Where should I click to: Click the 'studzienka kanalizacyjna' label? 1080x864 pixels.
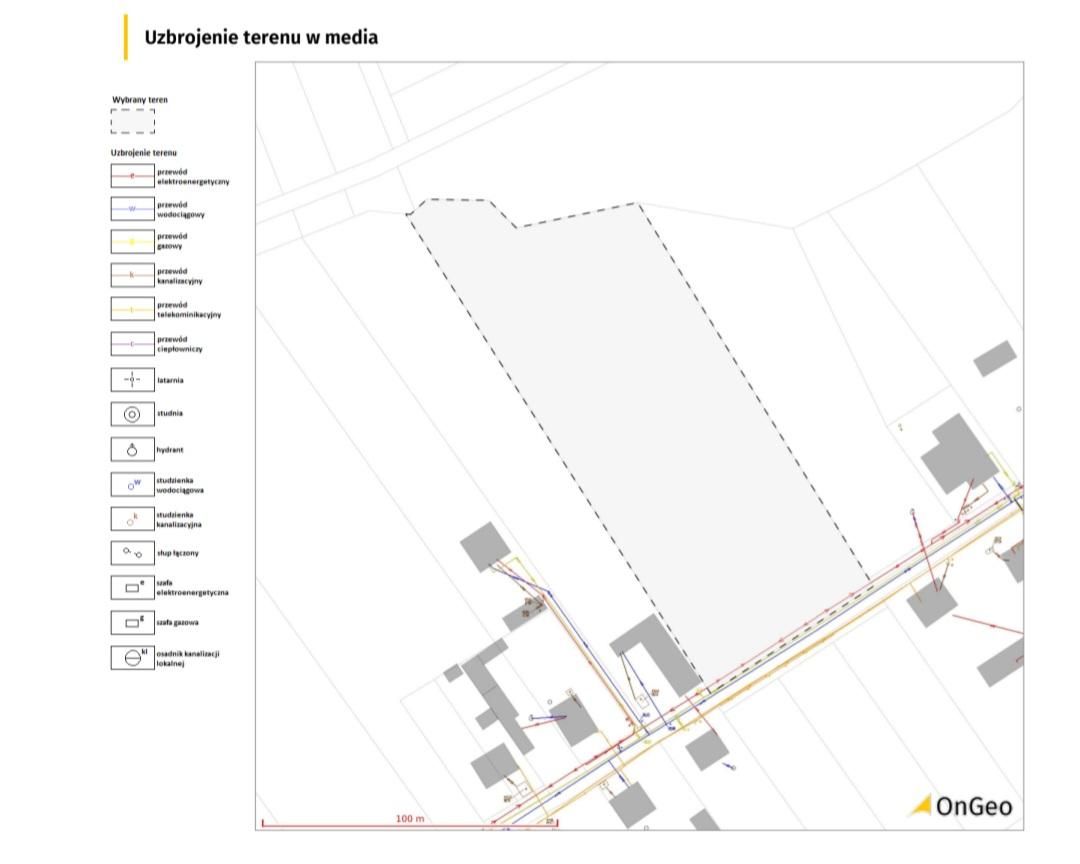179,520
